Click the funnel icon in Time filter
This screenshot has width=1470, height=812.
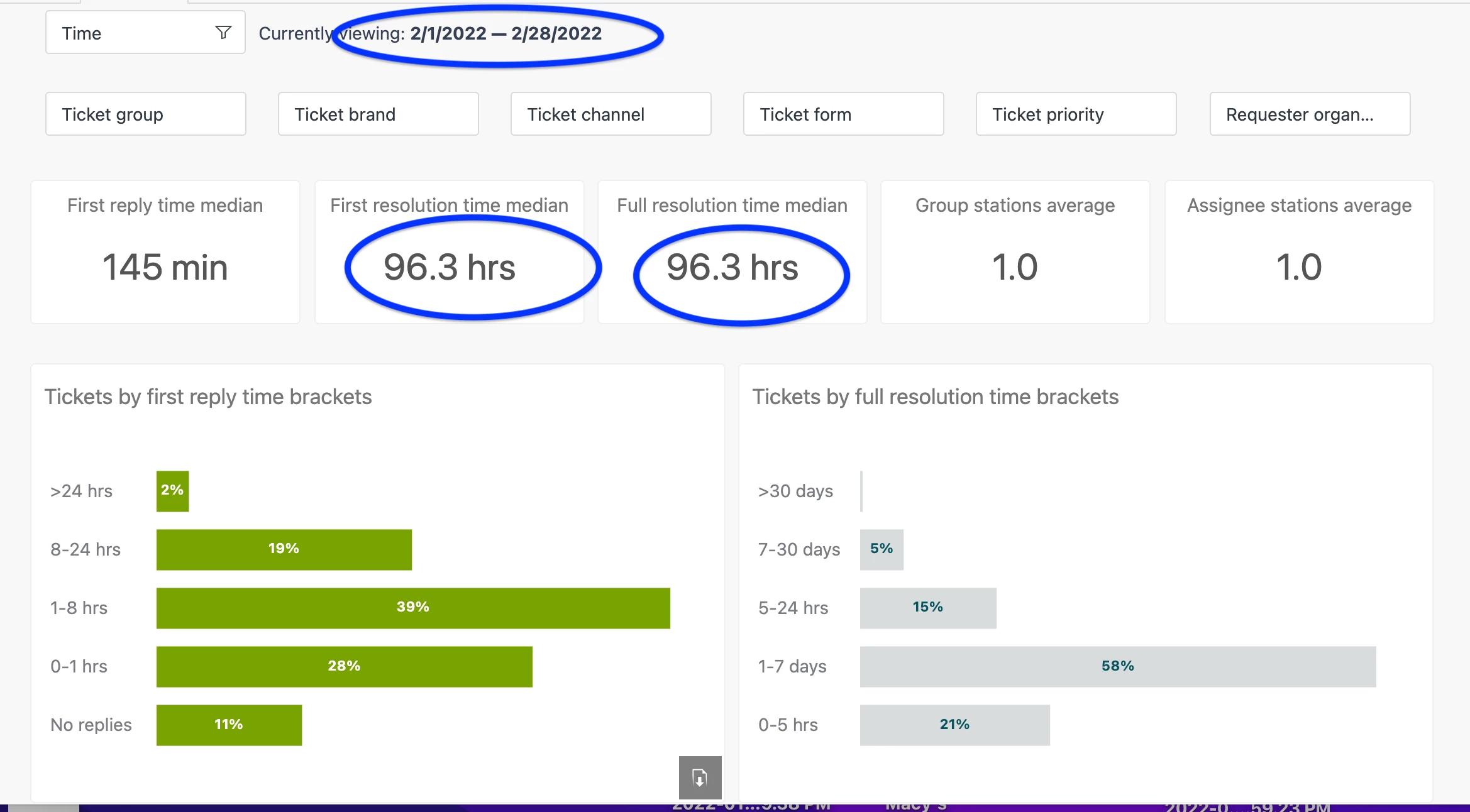click(223, 33)
